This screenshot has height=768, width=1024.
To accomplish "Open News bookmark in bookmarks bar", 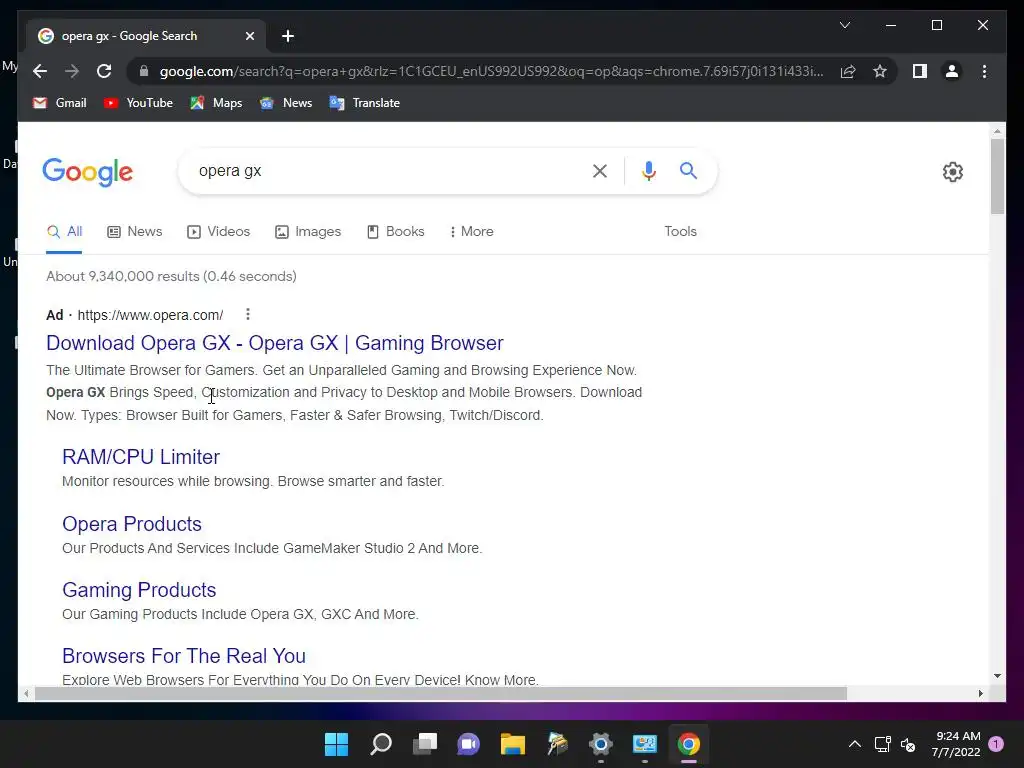I will point(285,103).
